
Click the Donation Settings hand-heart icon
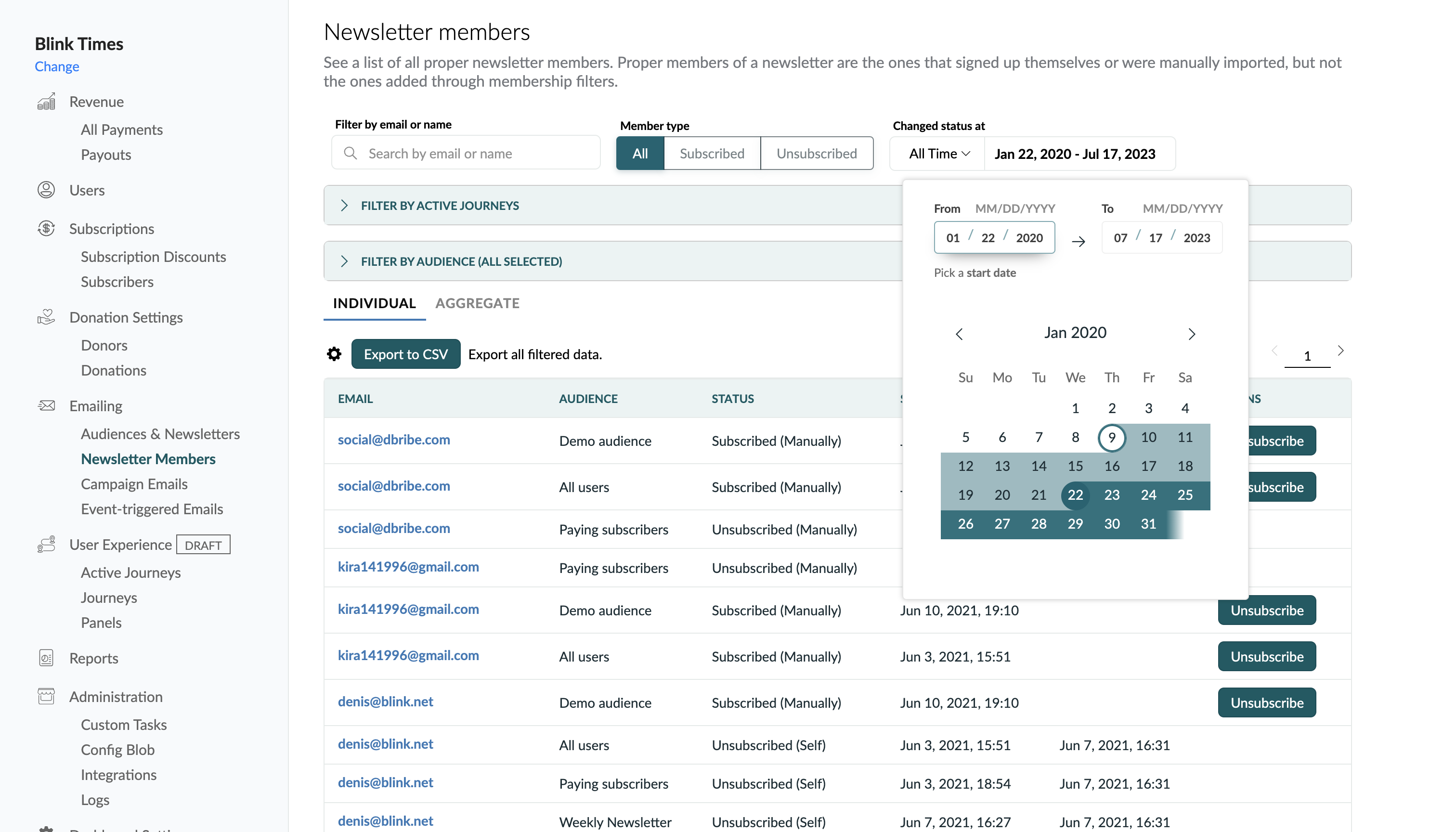click(x=46, y=317)
